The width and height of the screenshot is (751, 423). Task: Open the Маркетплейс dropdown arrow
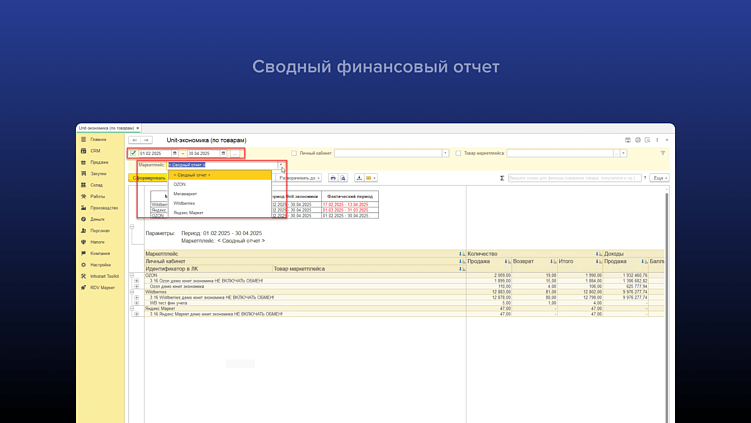point(281,165)
